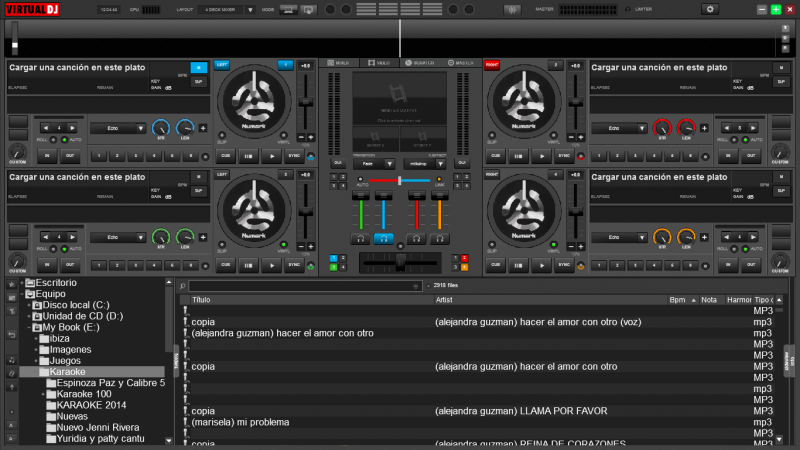The height and width of the screenshot is (450, 800).
Task: Increase deck 4 loop length with right arrow
Action: 754,237
